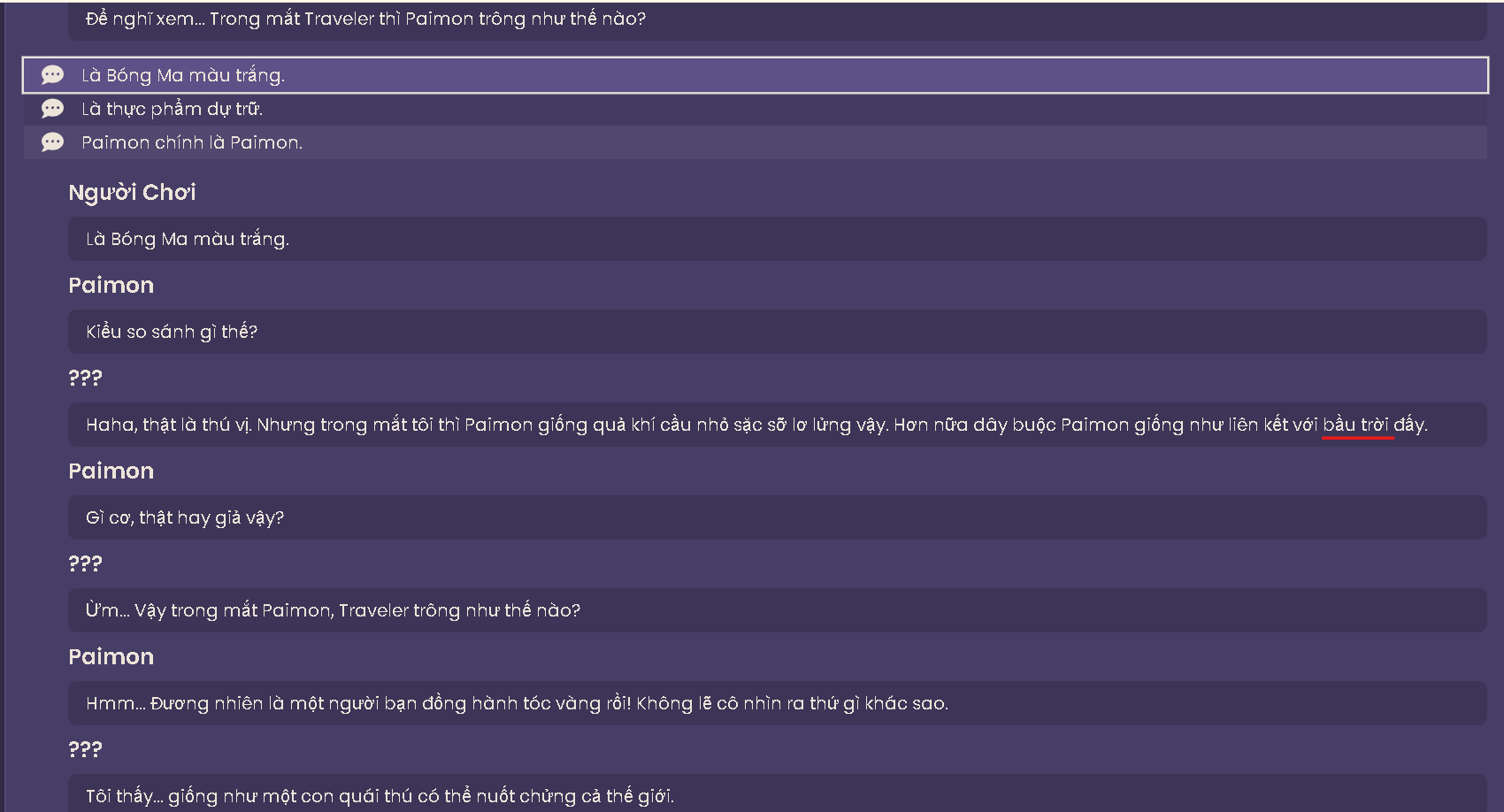
Task: Click speech bubble icon beside "Paimon chính là Paimon."
Action: coord(53,142)
